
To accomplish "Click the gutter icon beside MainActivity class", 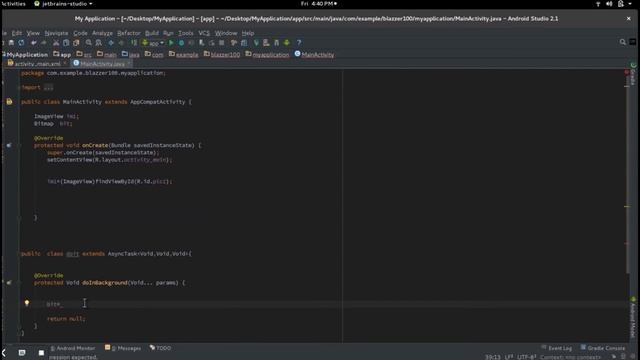I will coord(9,102).
